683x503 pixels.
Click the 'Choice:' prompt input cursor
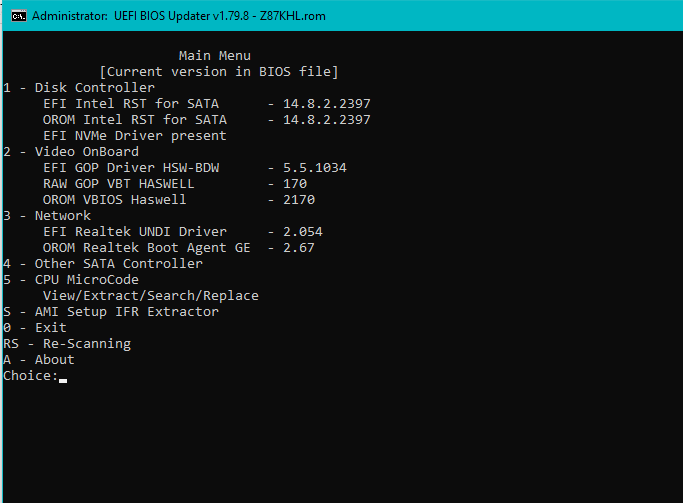tap(63, 380)
